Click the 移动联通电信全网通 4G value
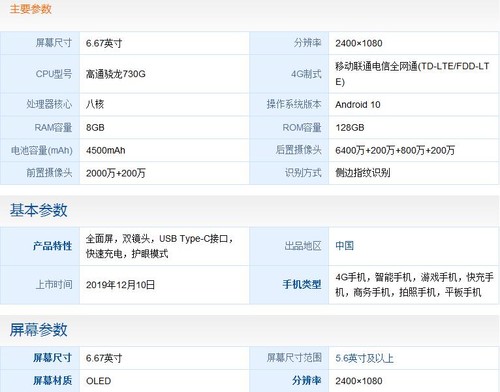500x392 pixels. click(x=412, y=74)
